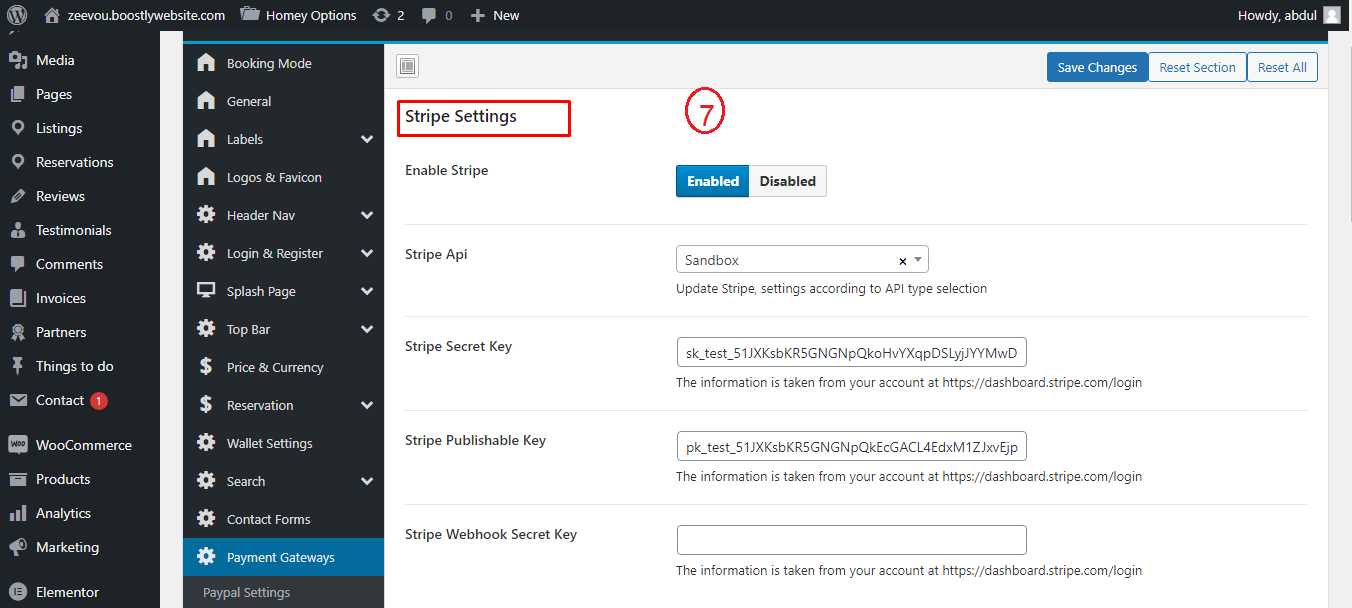Open the comments bubble icon in admin bar
This screenshot has width=1352, height=608.
[x=429, y=16]
